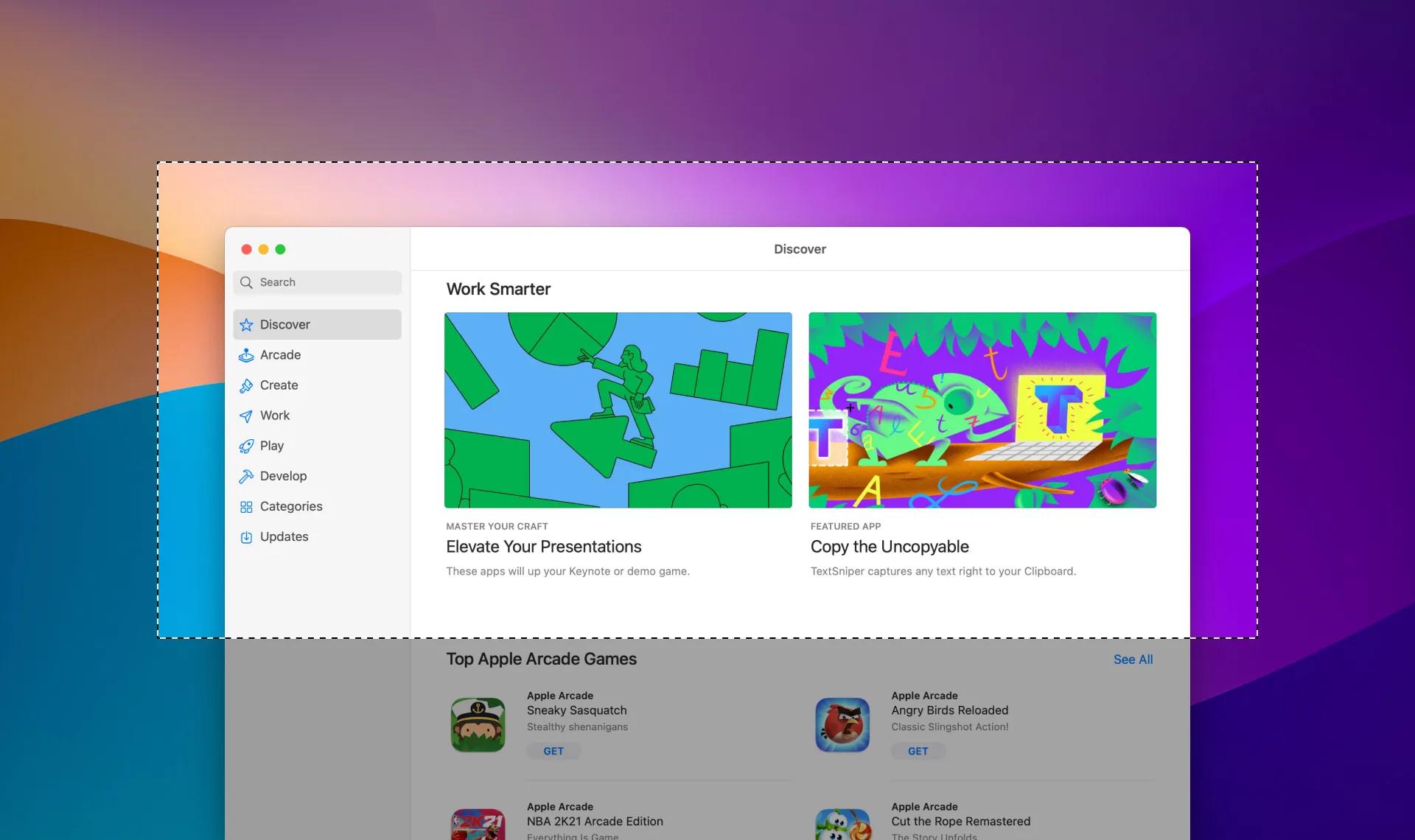Viewport: 1415px width, 840px height.
Task: Show the Updates section label
Action: point(284,536)
